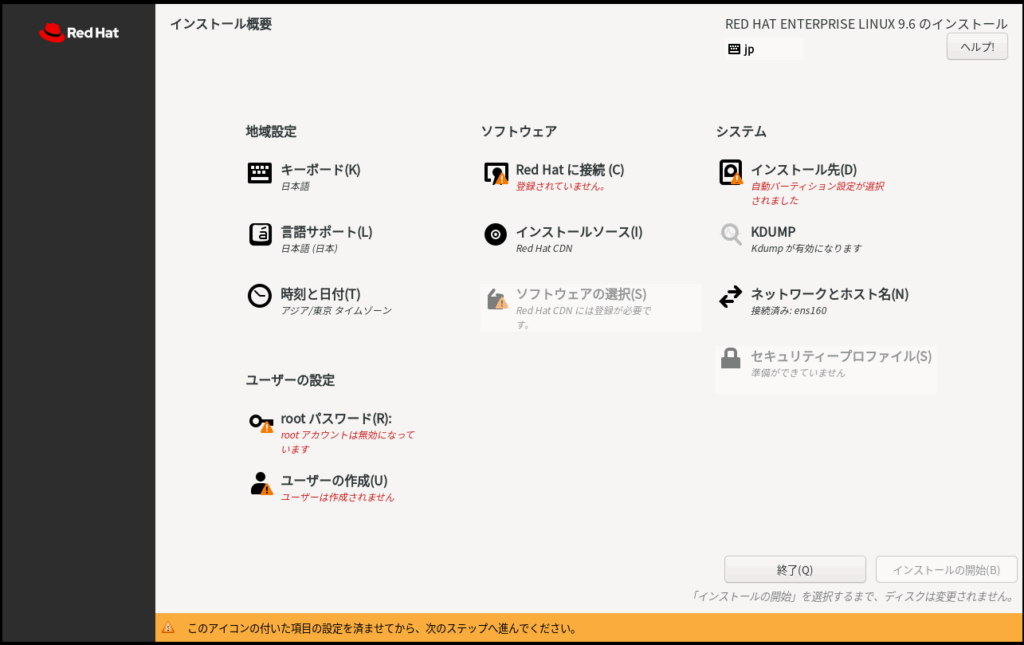Click the lock icon for セキュリティープロファイル

731,358
